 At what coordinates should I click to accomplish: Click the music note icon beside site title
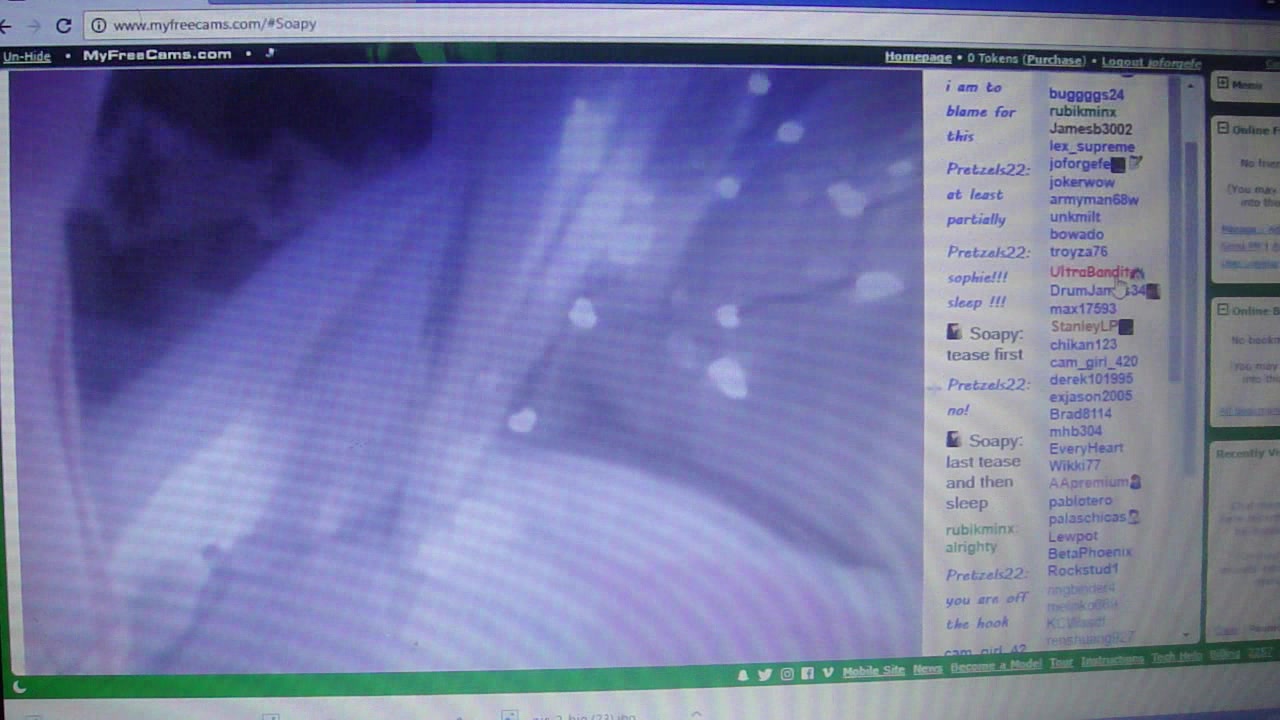tap(270, 54)
